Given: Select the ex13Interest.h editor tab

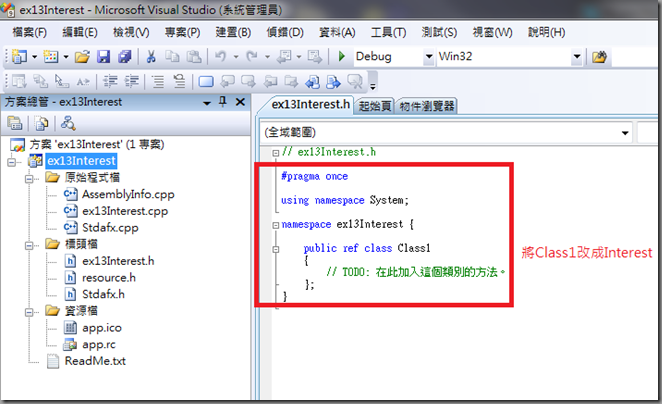Looking at the screenshot, I should 310,104.
